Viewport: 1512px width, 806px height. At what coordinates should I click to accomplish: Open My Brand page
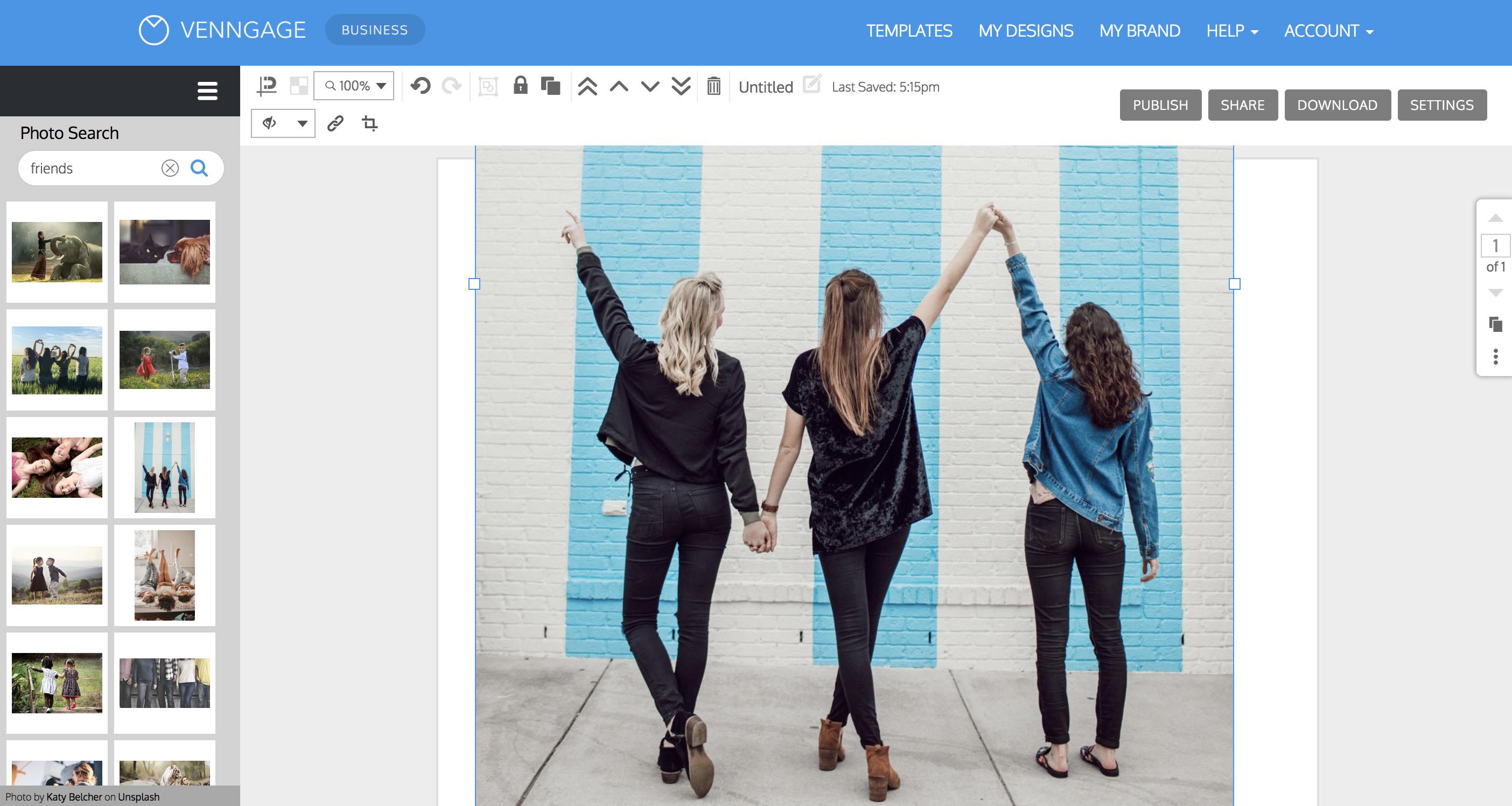click(1139, 31)
